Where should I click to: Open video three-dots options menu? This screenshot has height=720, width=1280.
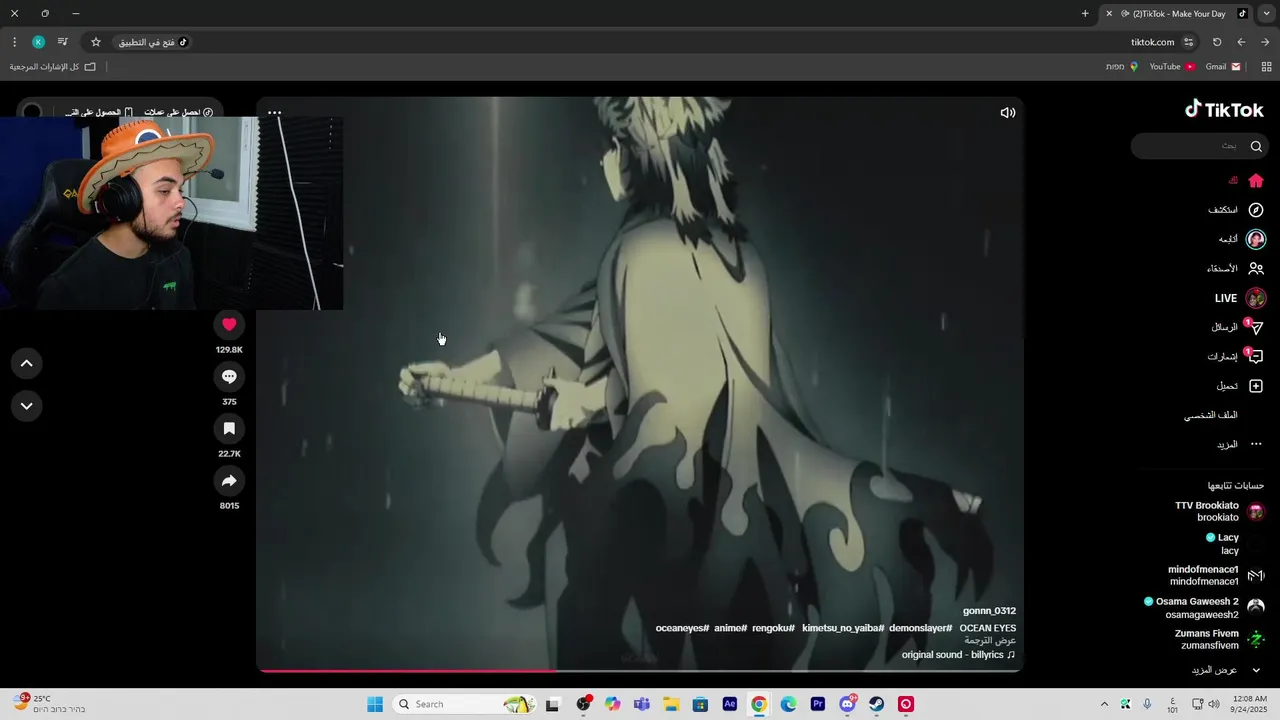click(x=274, y=113)
